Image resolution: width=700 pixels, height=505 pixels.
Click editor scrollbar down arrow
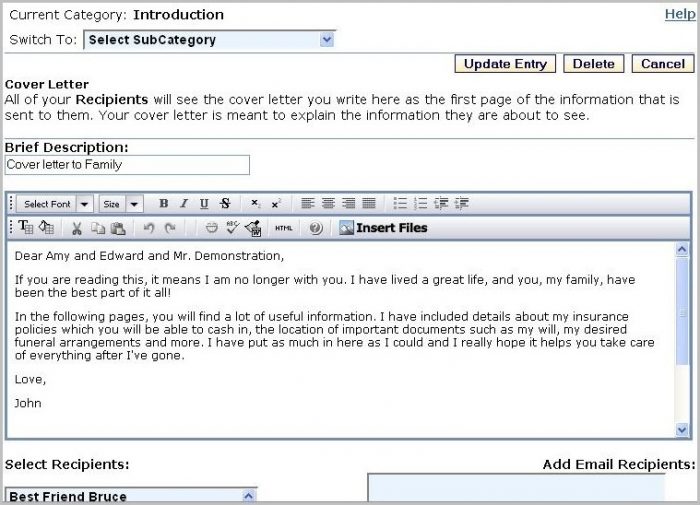click(682, 430)
